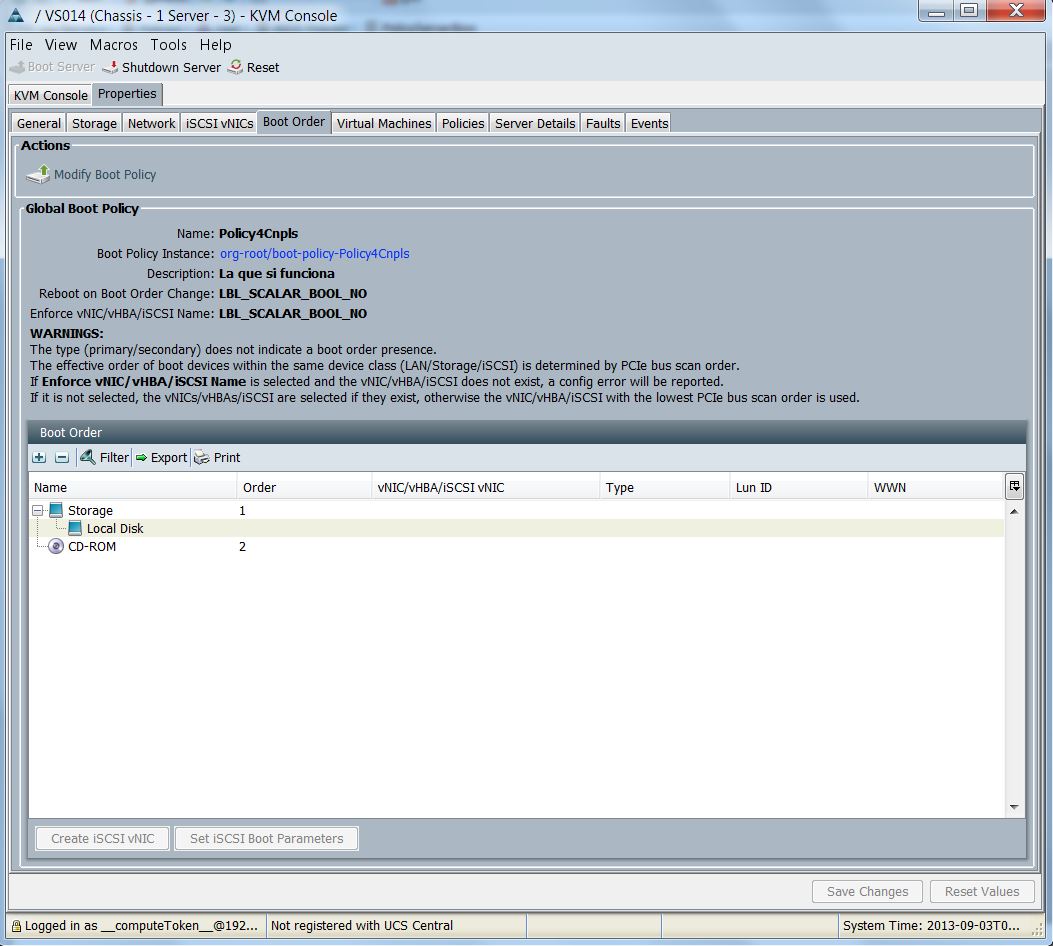
Task: Sort by the Lun ID column header
Action: 798,487
